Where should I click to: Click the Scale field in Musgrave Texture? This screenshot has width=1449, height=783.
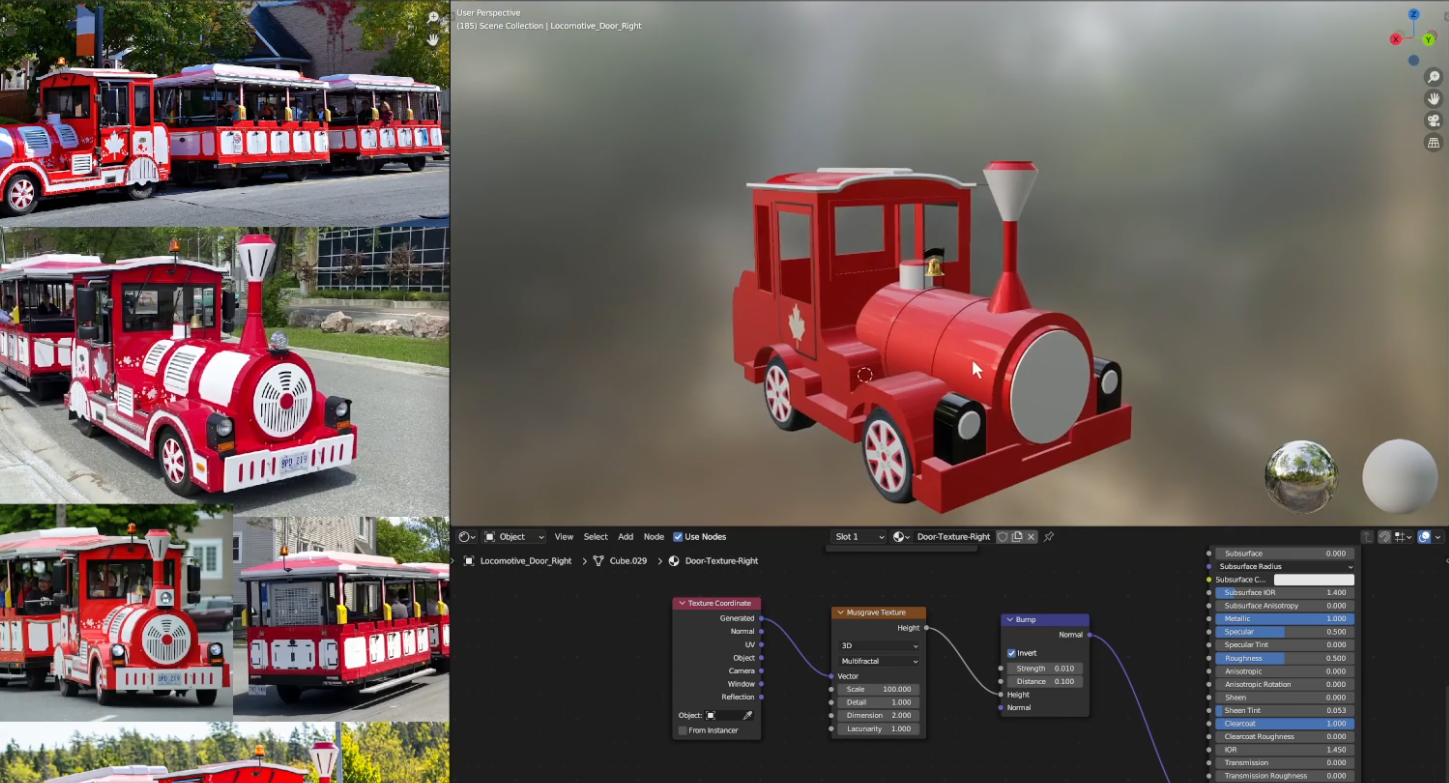(878, 689)
